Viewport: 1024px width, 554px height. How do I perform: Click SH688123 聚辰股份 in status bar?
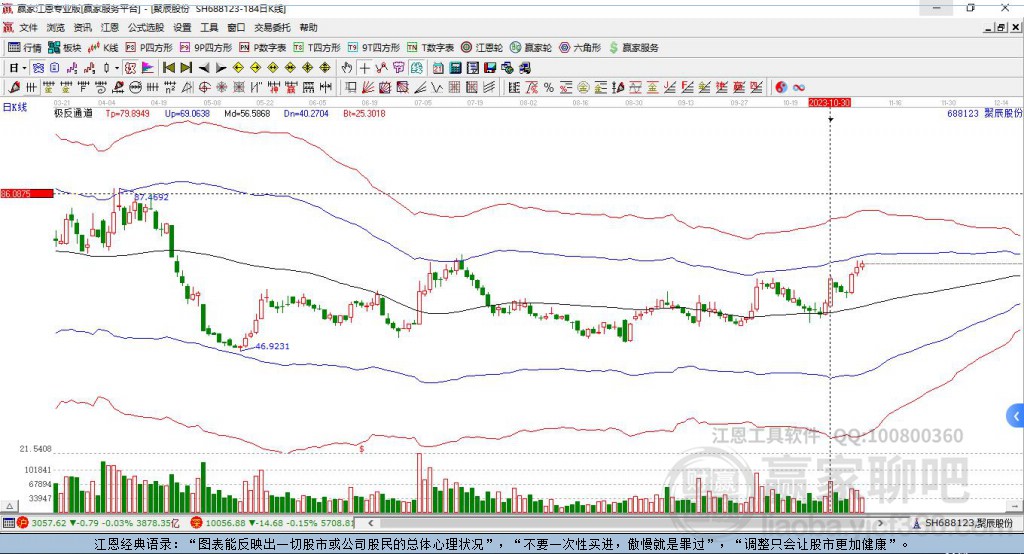[x=968, y=523]
